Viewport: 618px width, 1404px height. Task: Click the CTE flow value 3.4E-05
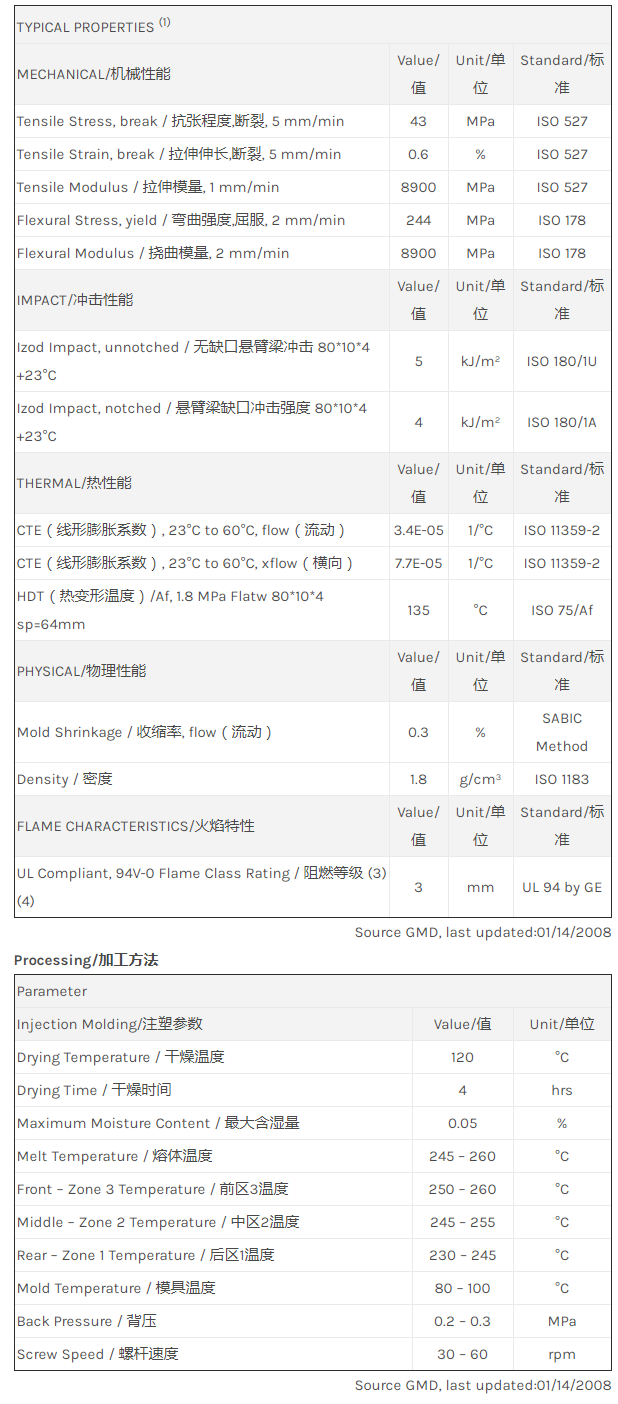click(418, 530)
